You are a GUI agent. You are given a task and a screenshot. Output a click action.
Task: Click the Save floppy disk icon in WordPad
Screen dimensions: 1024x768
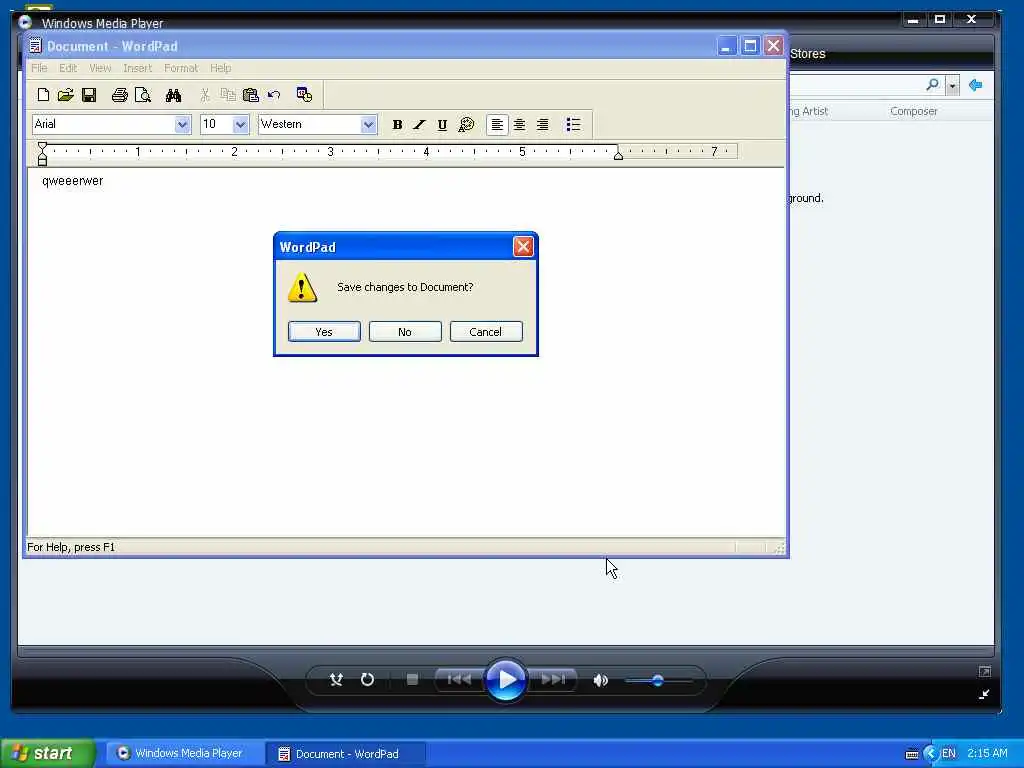click(x=89, y=95)
